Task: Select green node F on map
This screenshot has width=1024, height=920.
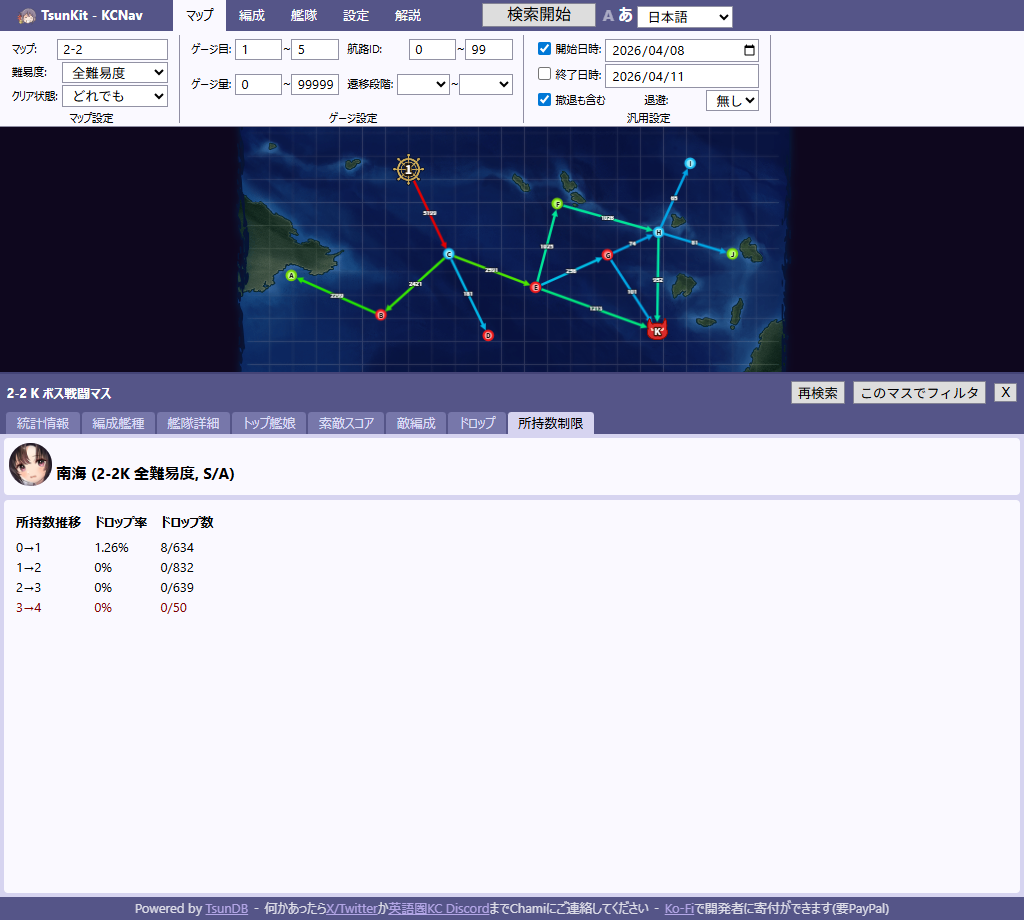Action: coord(557,204)
